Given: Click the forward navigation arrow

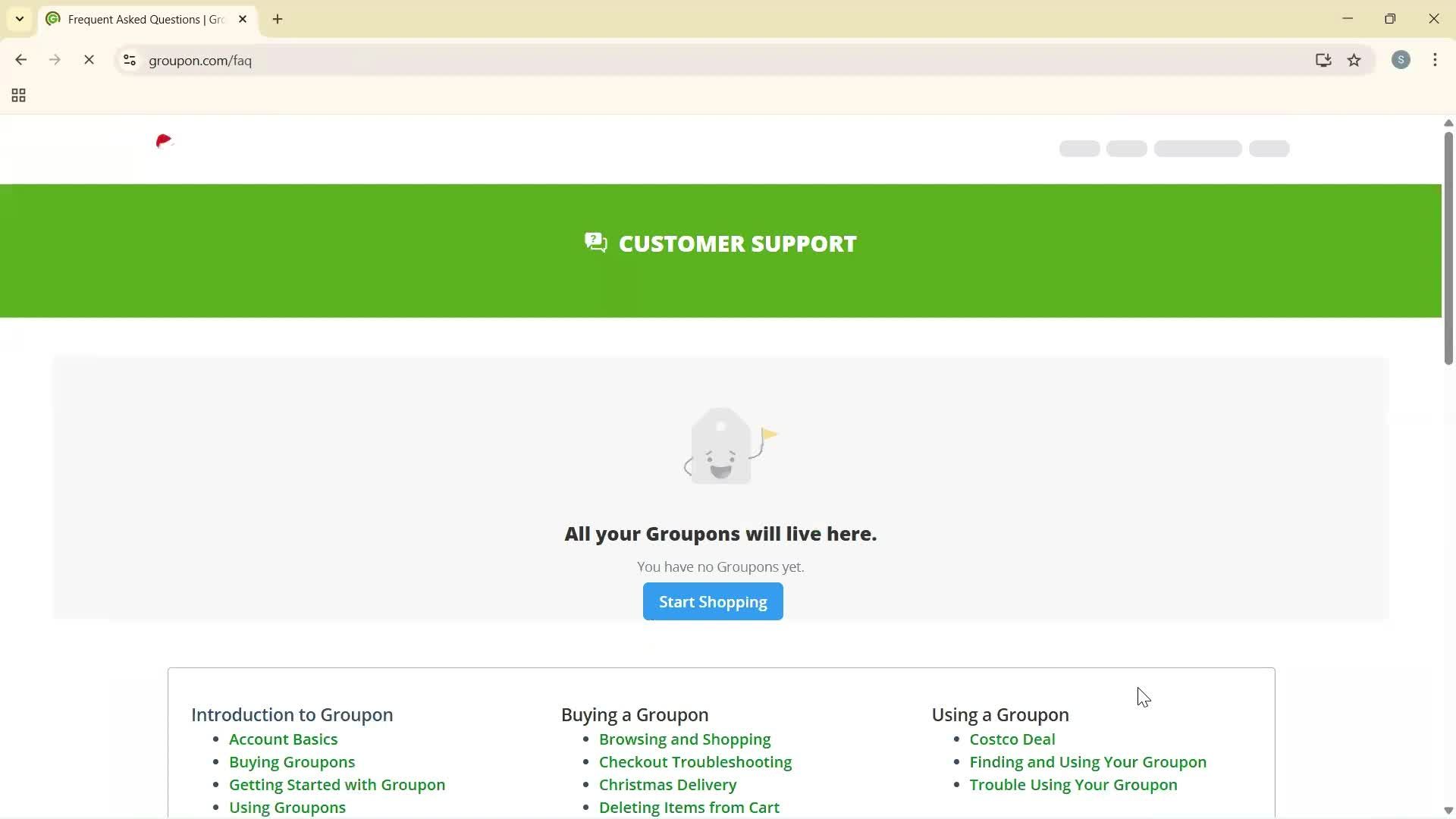Looking at the screenshot, I should pos(55,60).
